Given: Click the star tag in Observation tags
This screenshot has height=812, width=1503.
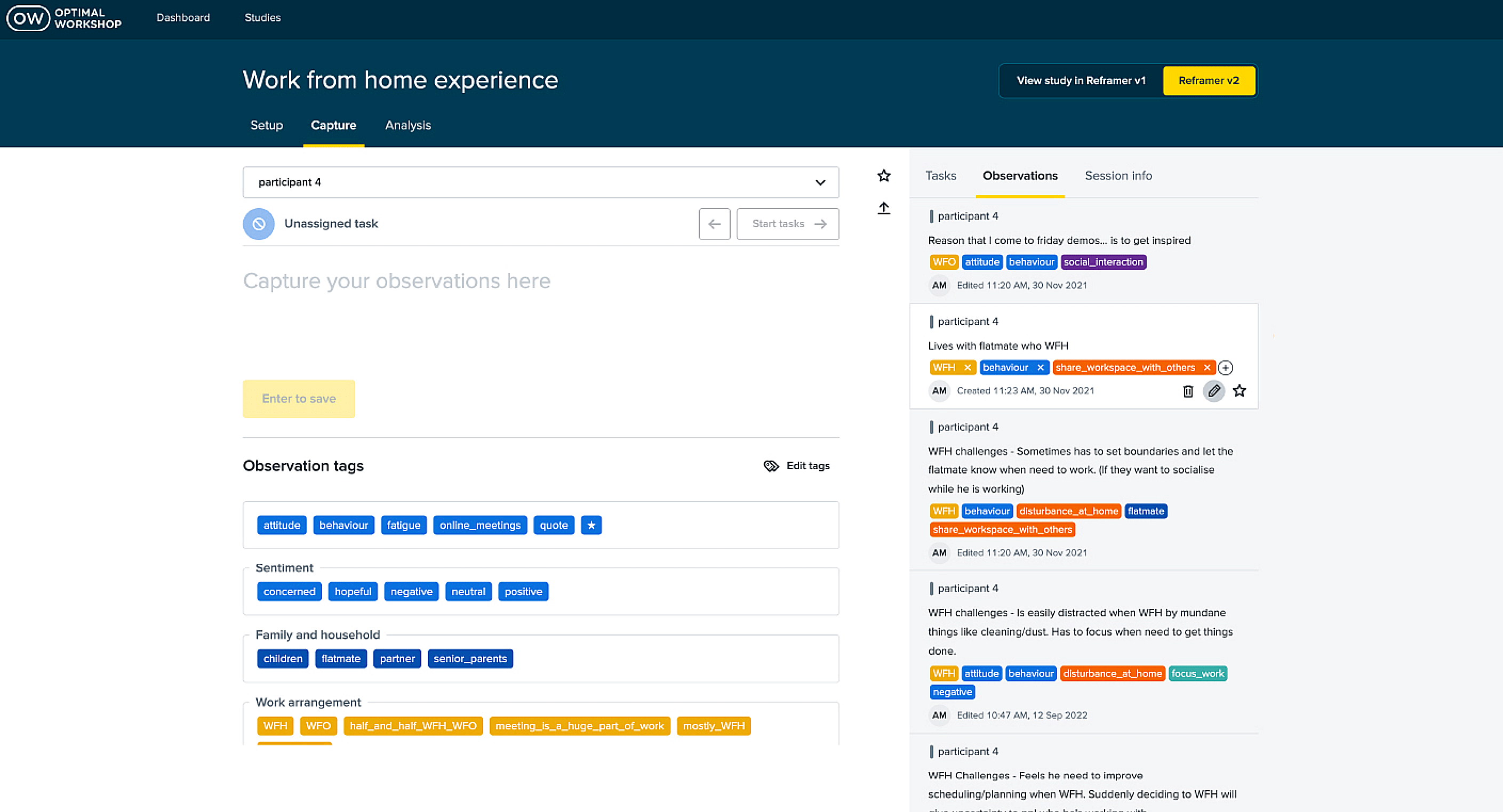Looking at the screenshot, I should click(x=591, y=526).
